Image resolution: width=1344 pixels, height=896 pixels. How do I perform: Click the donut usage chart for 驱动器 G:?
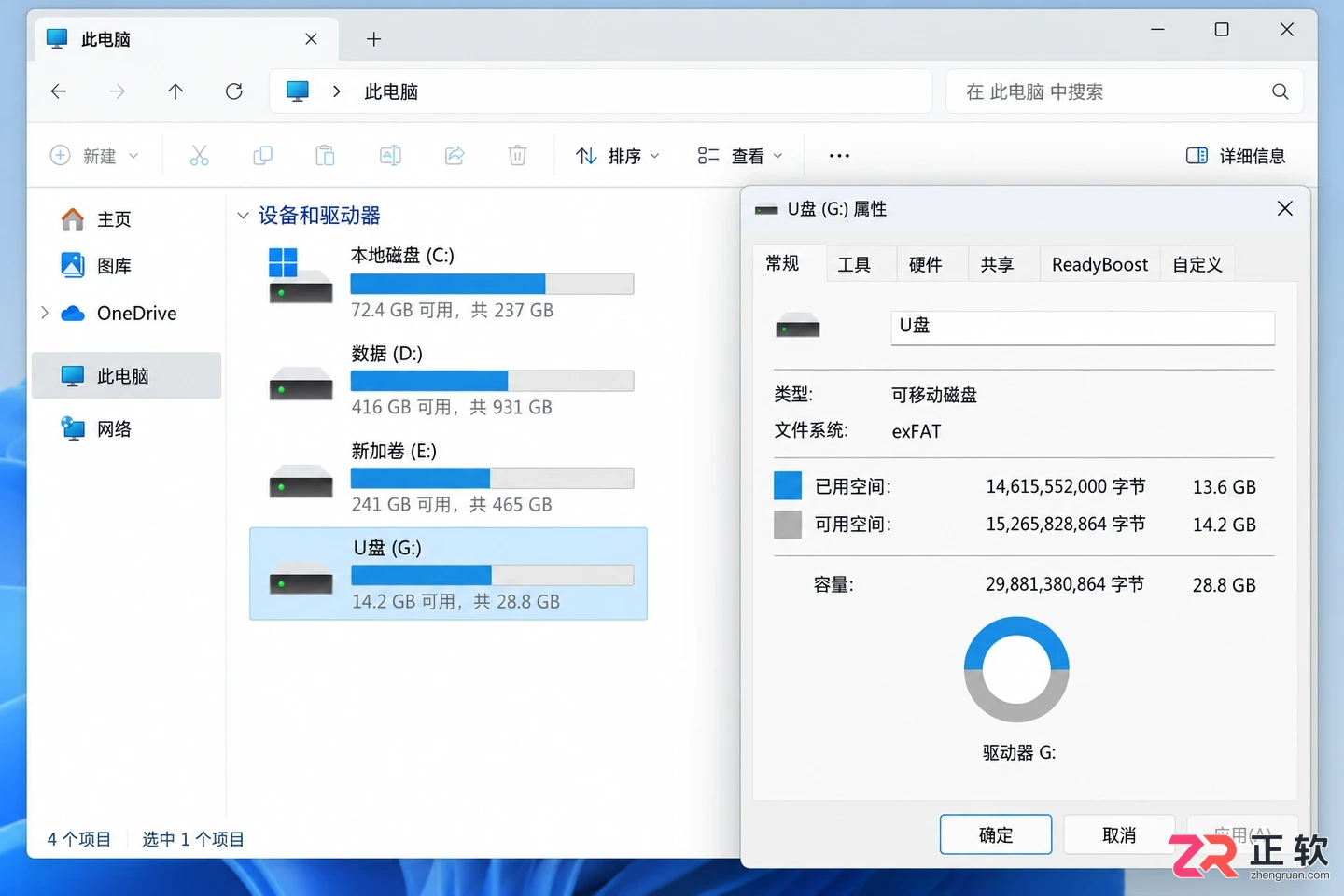[1016, 669]
